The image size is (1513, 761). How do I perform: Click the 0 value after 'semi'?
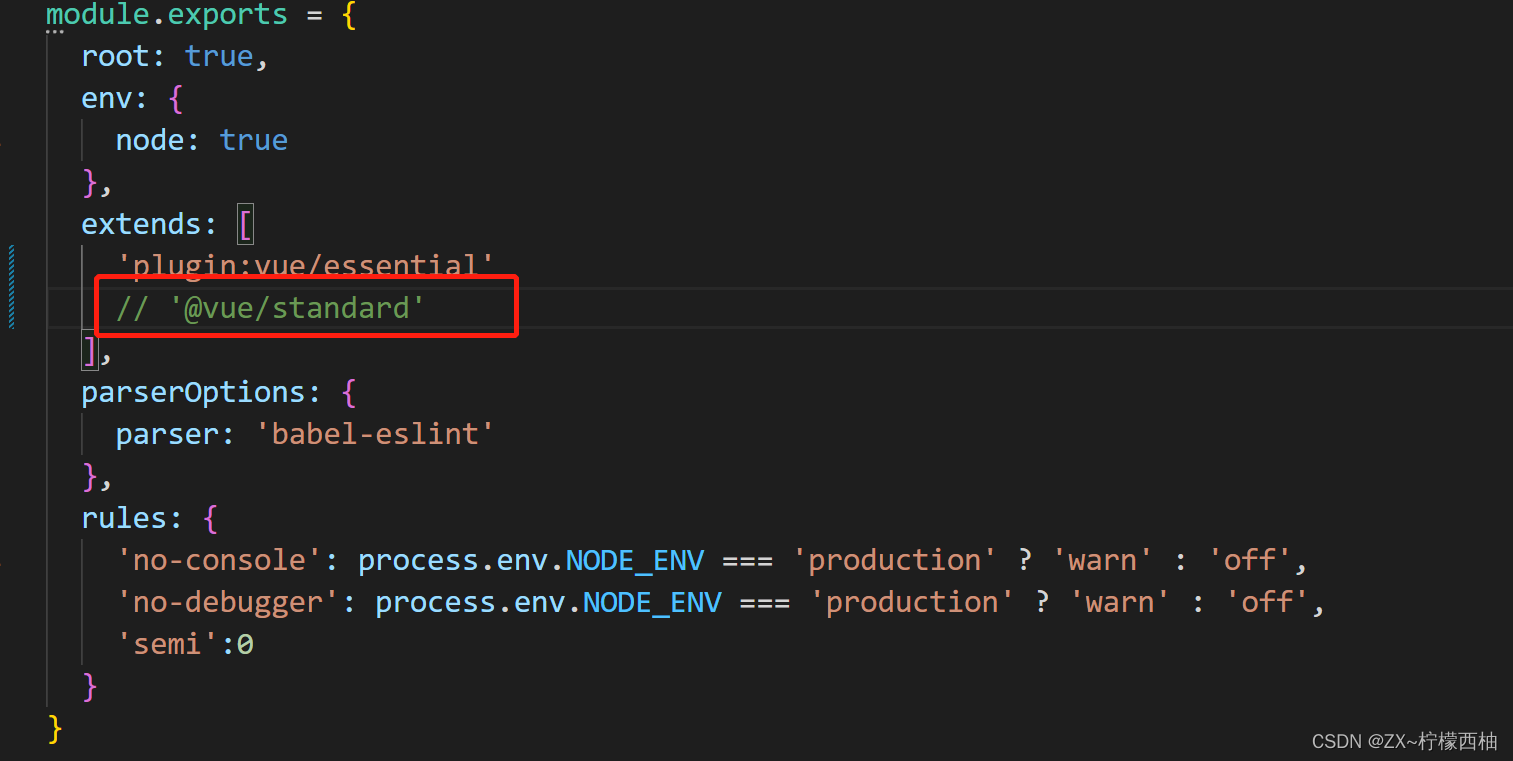(245, 645)
